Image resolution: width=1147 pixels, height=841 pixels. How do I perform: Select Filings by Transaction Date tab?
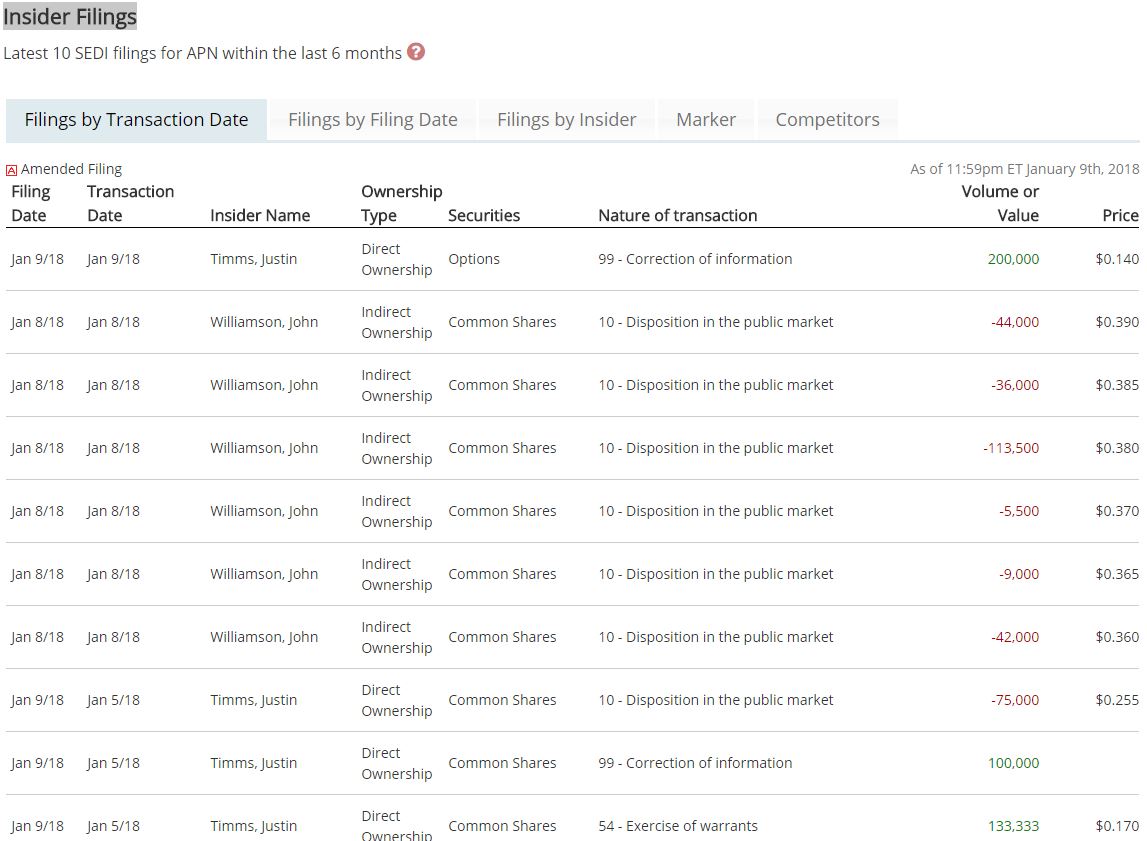coord(136,120)
